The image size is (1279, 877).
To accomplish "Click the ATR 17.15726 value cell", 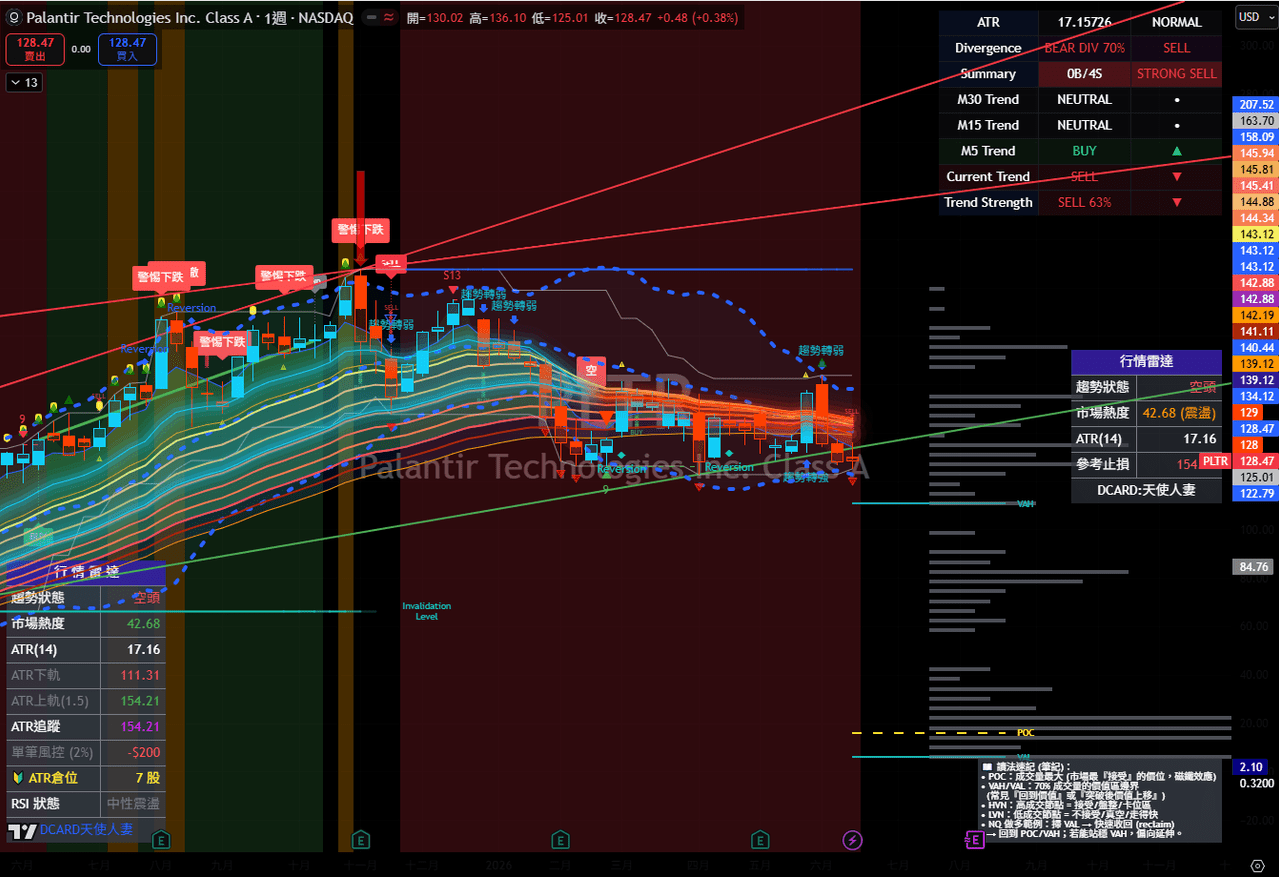I will pos(1085,22).
